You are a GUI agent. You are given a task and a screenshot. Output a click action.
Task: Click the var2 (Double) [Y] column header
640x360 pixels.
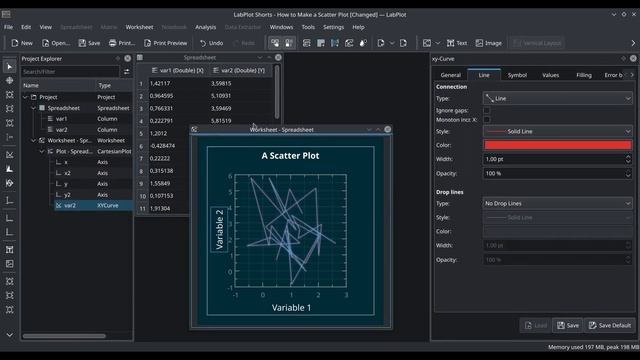click(239, 70)
